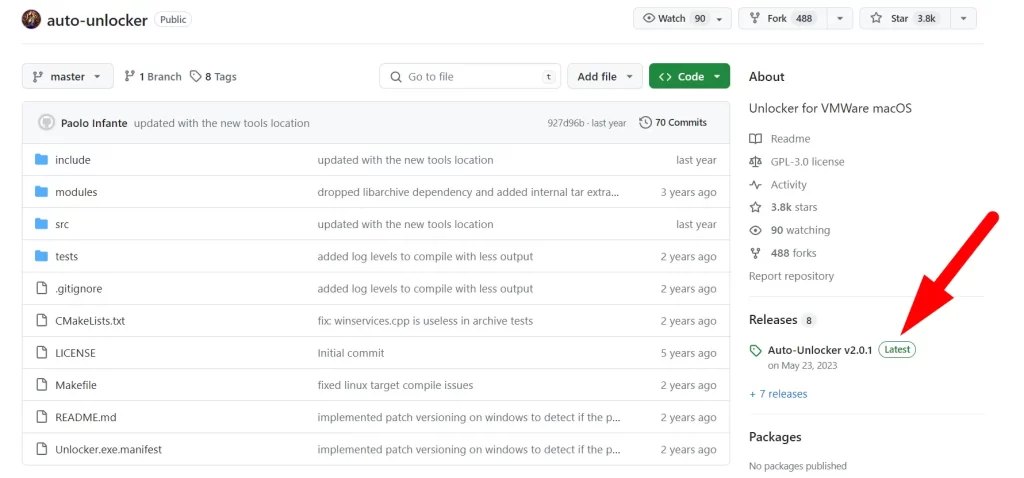The image size is (1024, 478).
Task: Open the Unlocker.exe.manifest file name
Action: coord(108,449)
